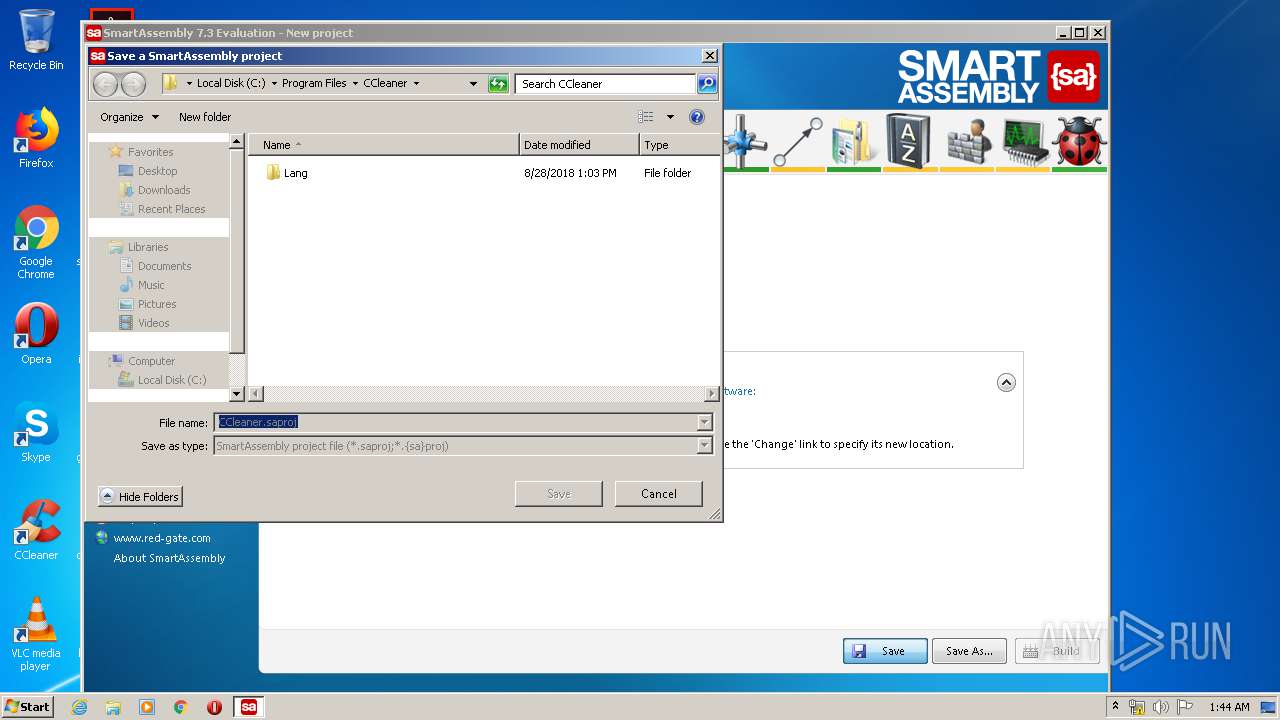Open the Obfuscation A-Z book icon
Image resolution: width=1280 pixels, height=720 pixels.
click(x=909, y=141)
